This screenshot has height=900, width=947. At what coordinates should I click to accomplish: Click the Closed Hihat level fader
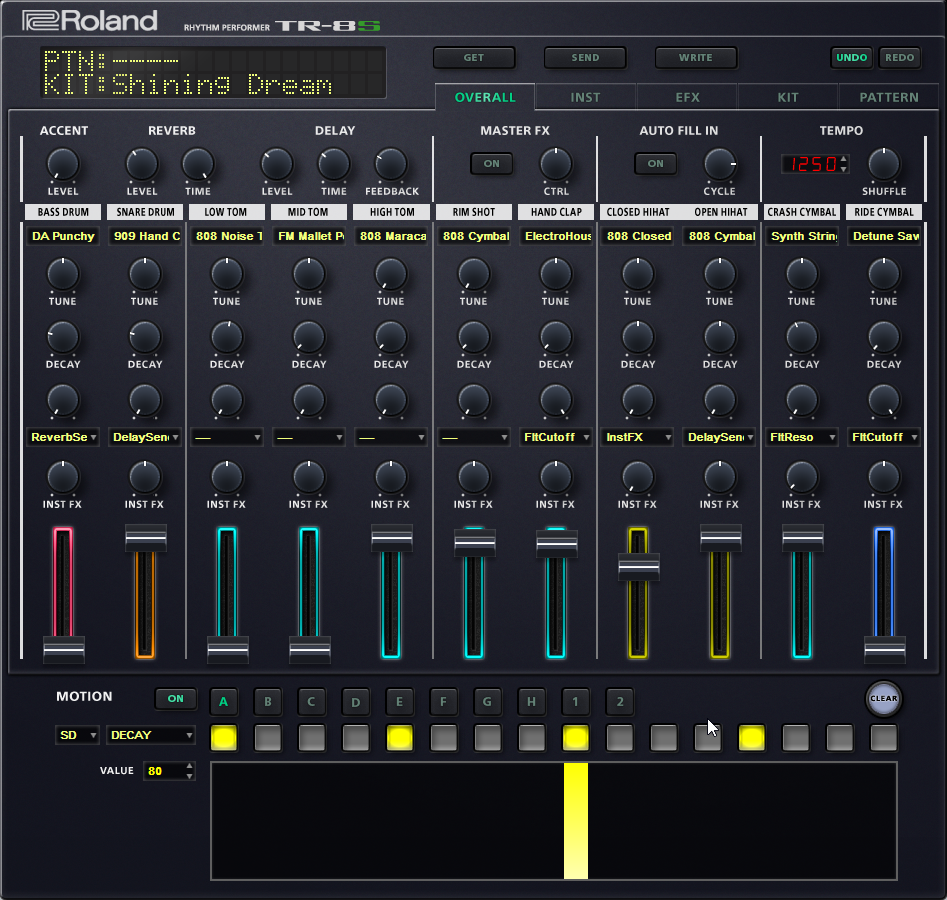(x=638, y=567)
